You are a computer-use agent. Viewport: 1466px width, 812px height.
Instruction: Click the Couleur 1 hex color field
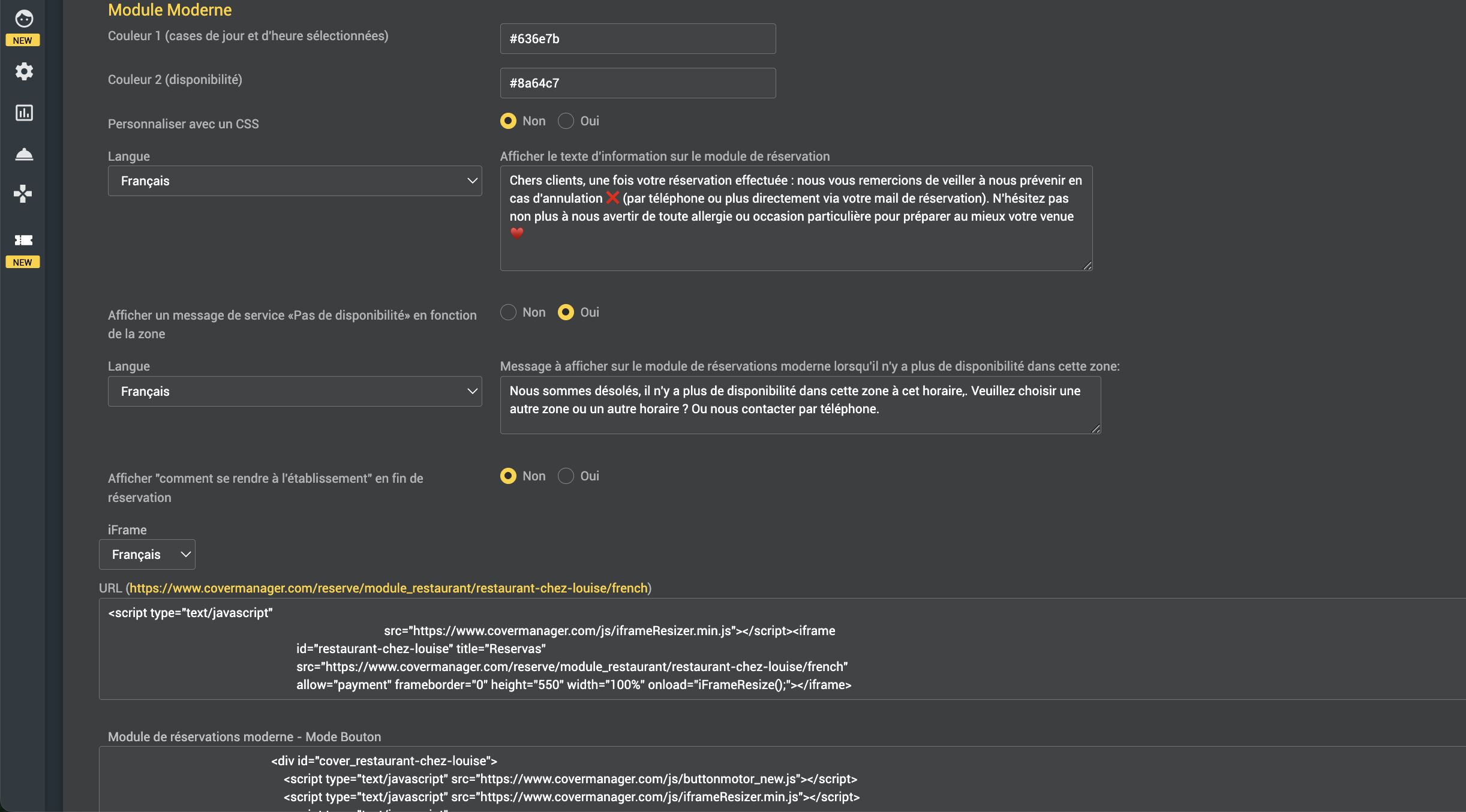638,39
